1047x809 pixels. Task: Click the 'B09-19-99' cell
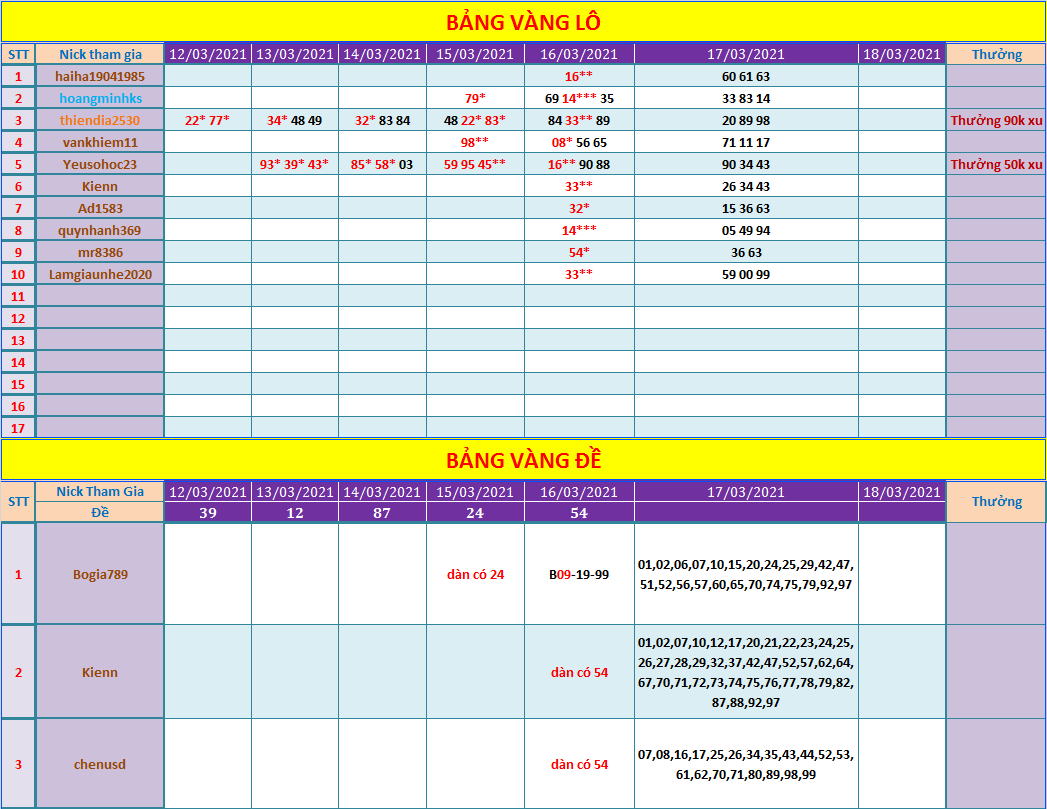tap(579, 575)
